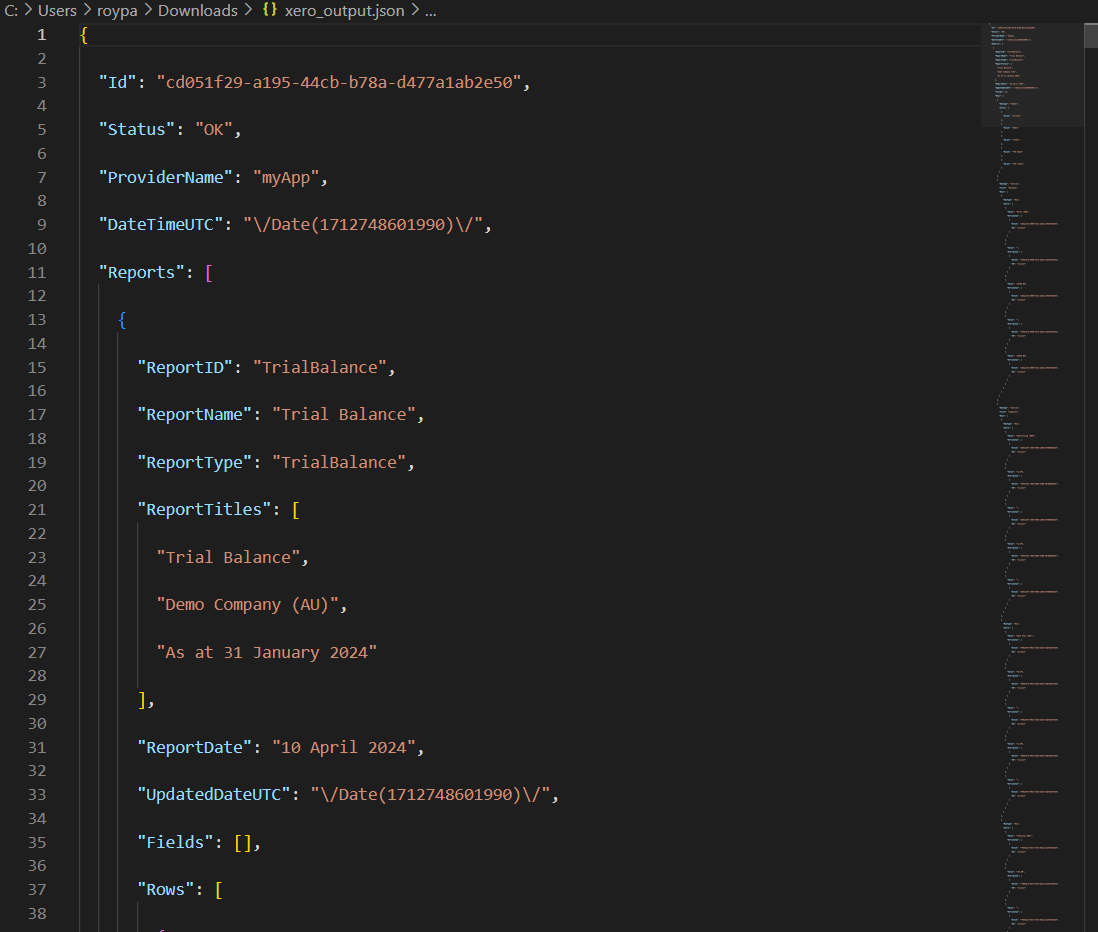
Task: Select the roypa folder breadcrumb
Action: tap(117, 11)
